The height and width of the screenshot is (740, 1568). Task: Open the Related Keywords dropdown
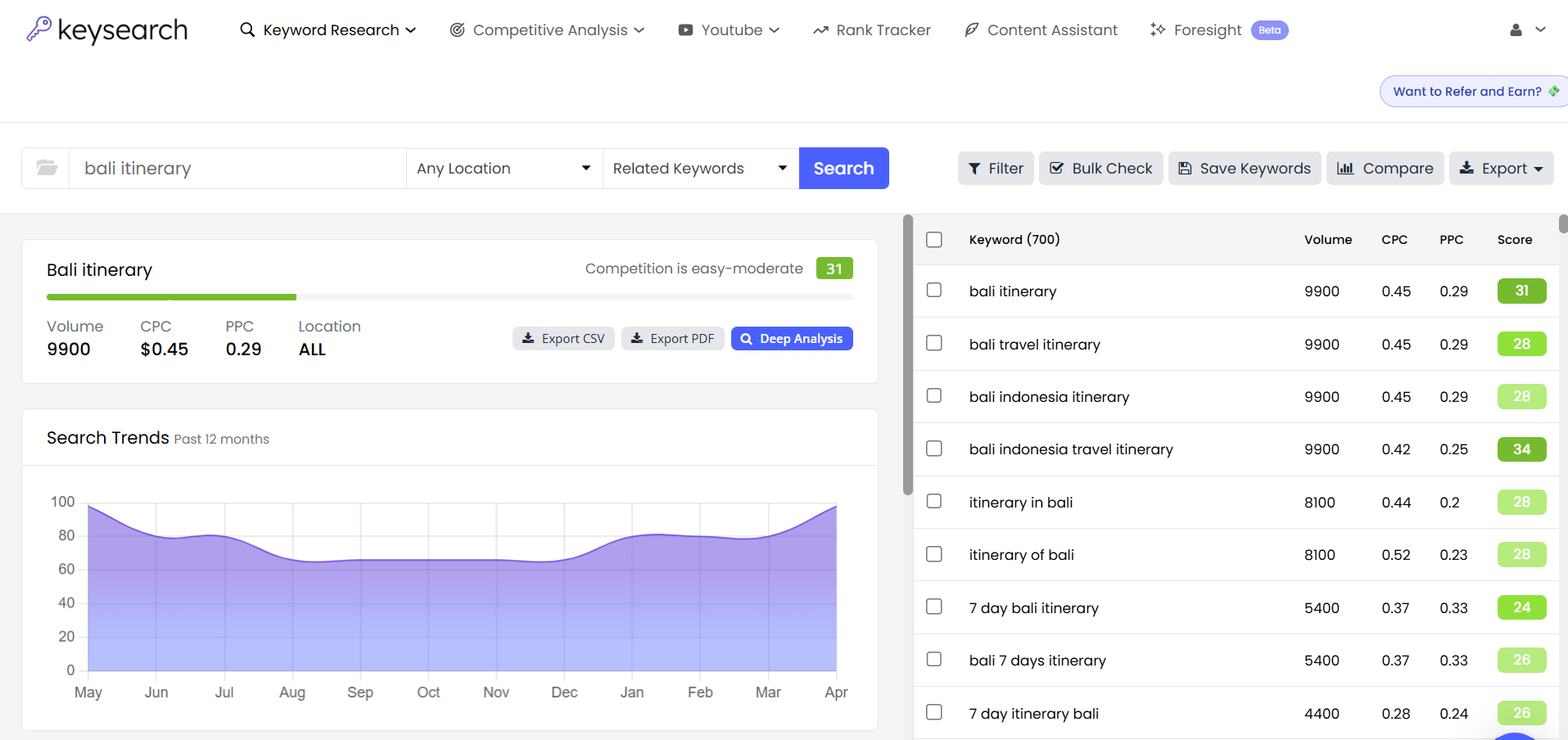[701, 169]
